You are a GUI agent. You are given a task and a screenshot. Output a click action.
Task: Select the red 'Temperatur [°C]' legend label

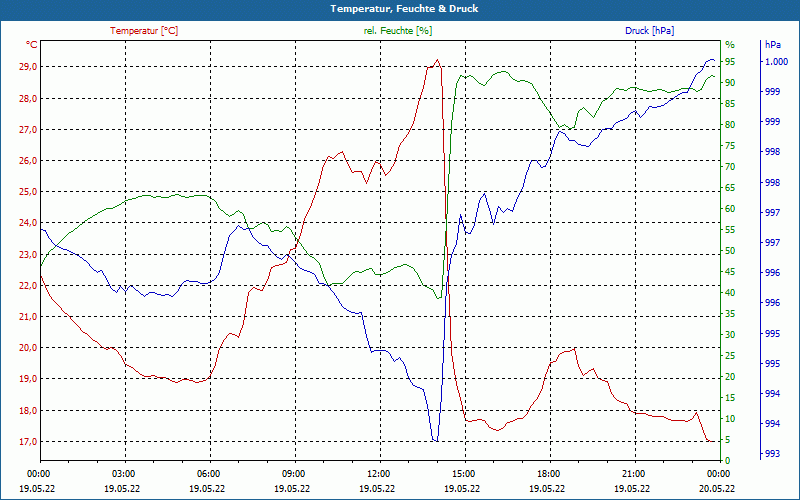click(144, 31)
